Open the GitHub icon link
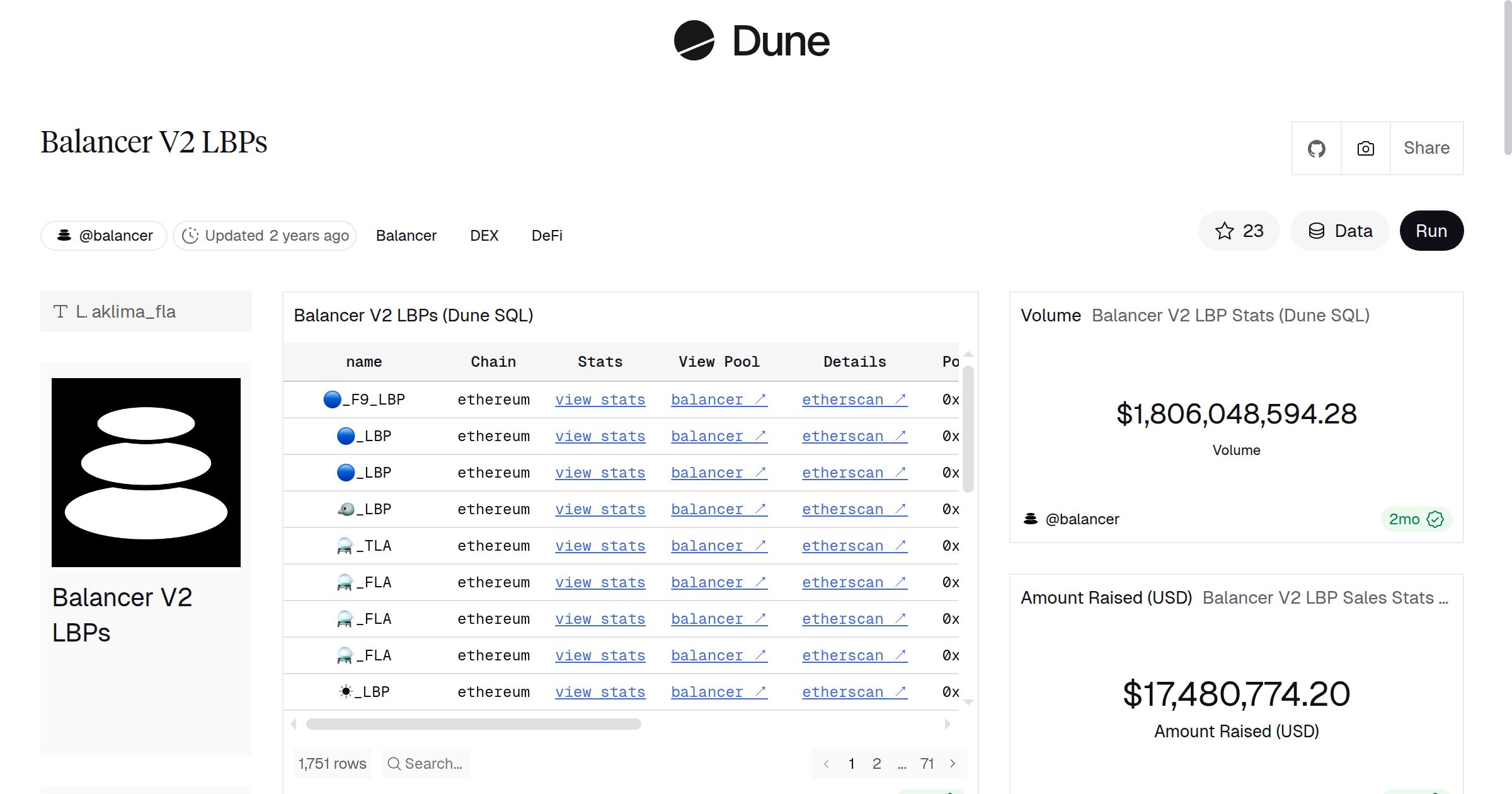Viewport: 1512px width, 794px height. point(1316,149)
